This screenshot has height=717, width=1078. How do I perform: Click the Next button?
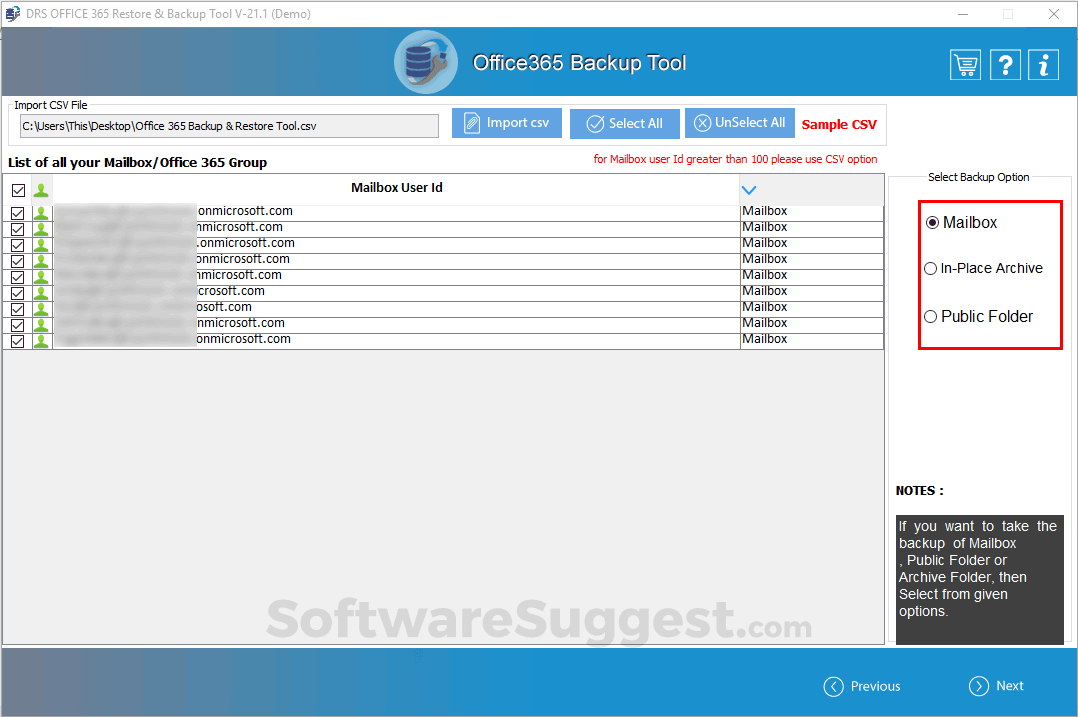(996, 686)
